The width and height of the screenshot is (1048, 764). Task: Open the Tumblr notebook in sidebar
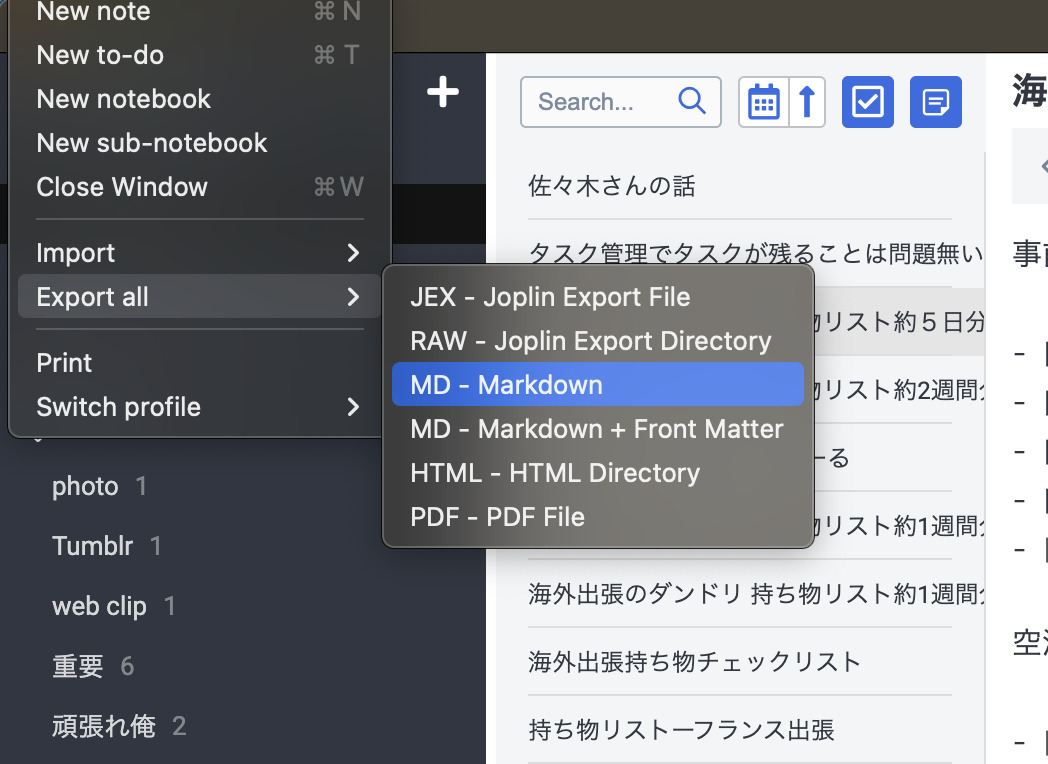point(92,547)
